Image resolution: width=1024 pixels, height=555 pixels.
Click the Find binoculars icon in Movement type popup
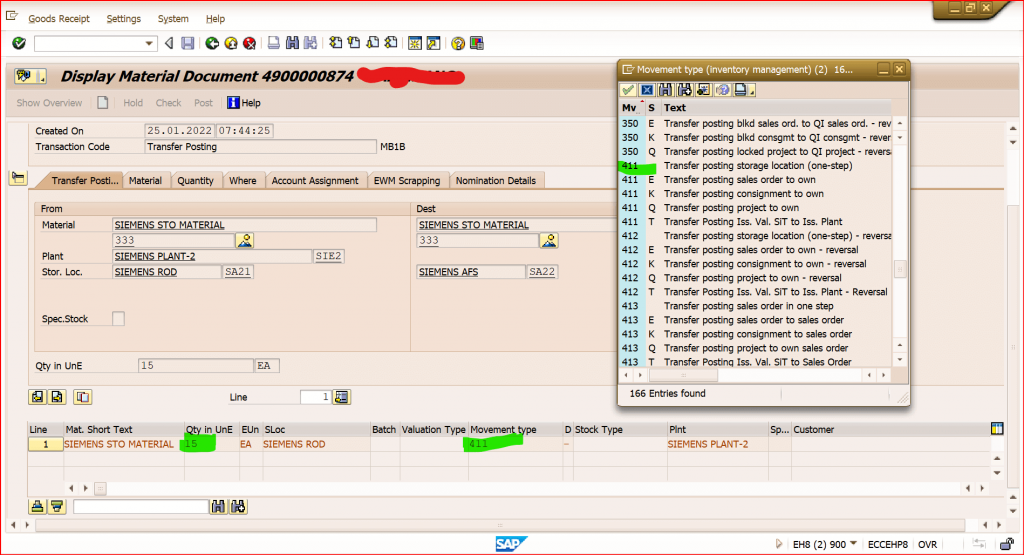(x=665, y=89)
